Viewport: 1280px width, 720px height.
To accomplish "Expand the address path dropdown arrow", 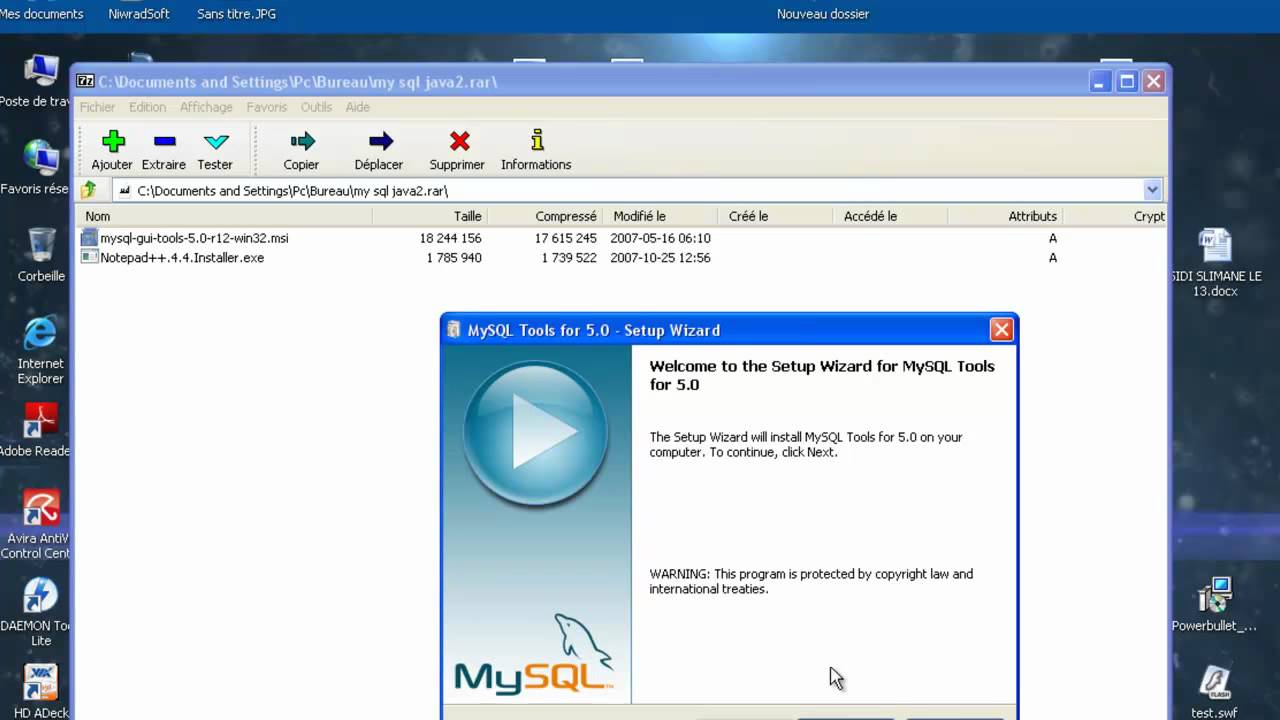I will [x=1152, y=190].
